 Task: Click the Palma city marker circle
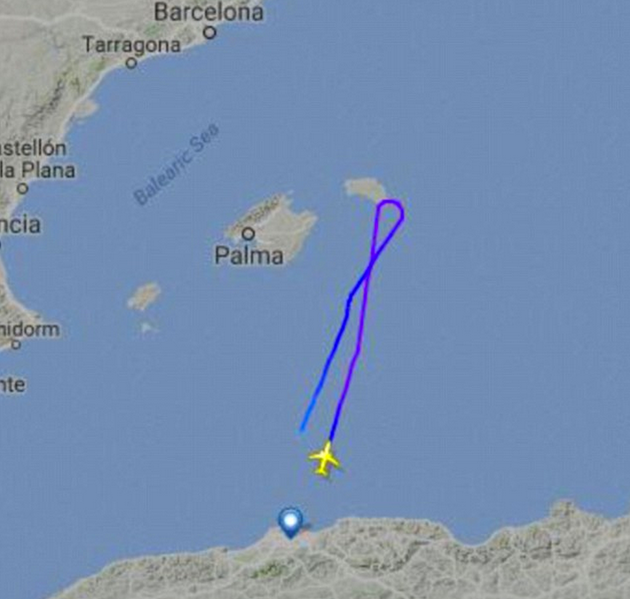pos(249,233)
